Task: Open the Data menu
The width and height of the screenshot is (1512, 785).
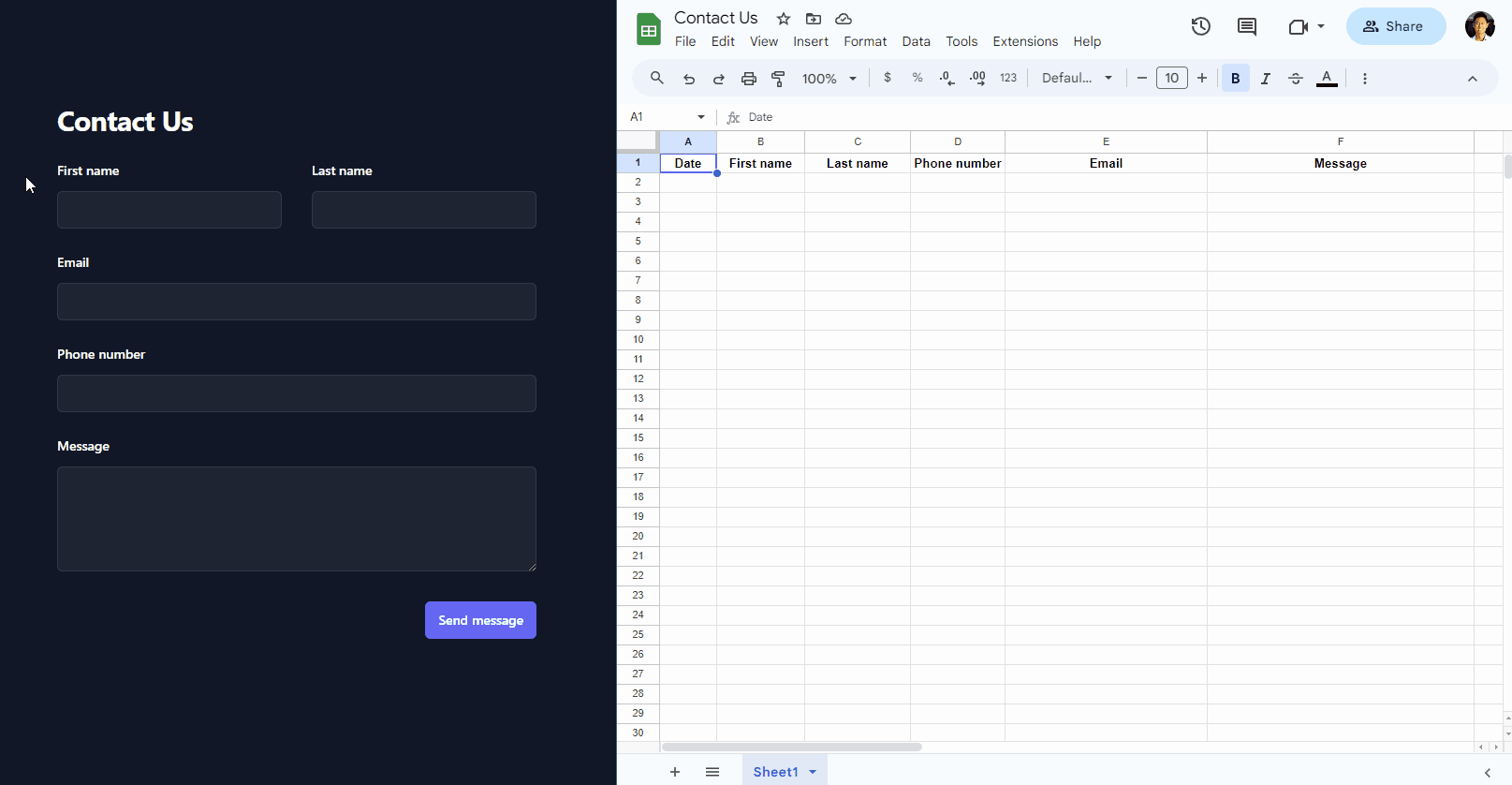Action: tap(916, 41)
